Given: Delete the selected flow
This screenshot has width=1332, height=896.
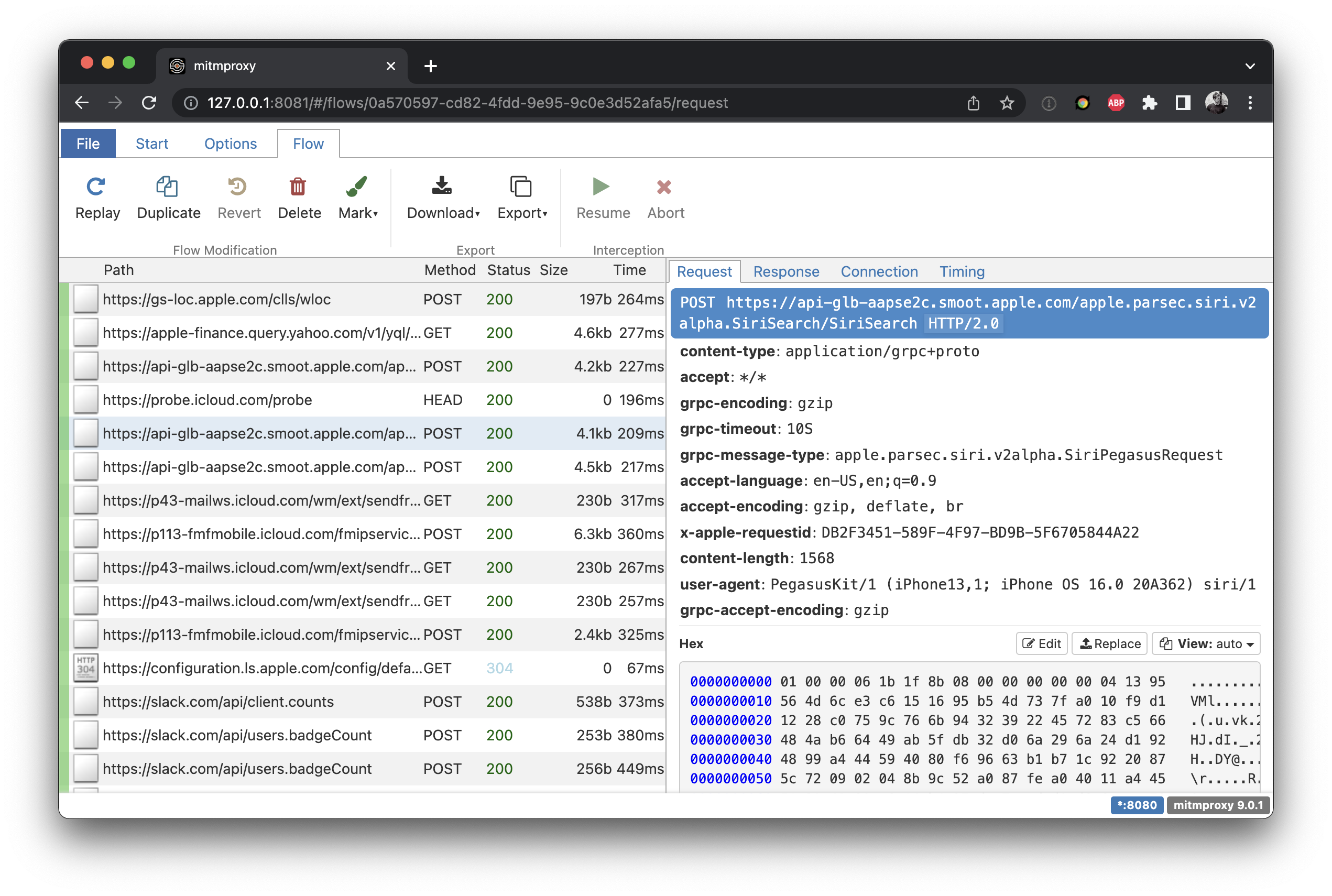Looking at the screenshot, I should tap(298, 197).
